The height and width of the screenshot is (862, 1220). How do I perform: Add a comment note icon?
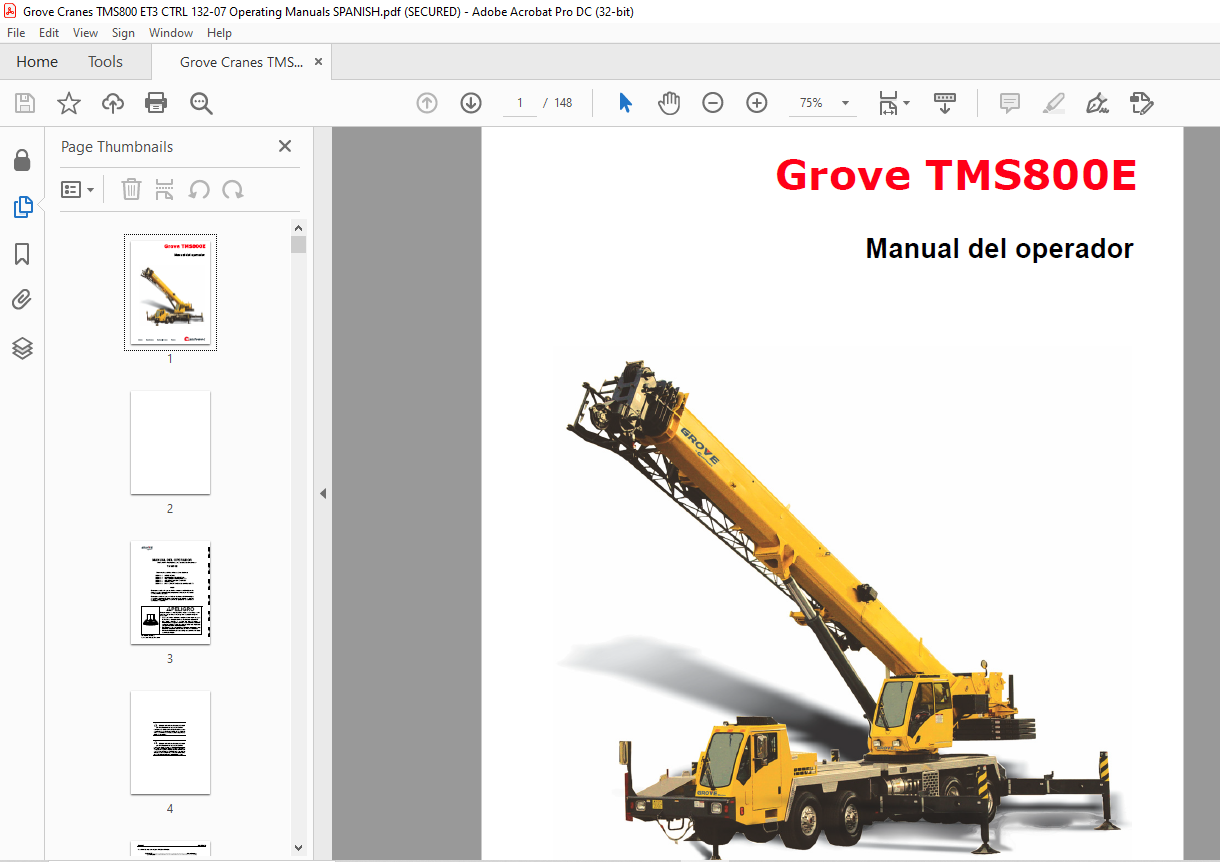click(x=1010, y=103)
